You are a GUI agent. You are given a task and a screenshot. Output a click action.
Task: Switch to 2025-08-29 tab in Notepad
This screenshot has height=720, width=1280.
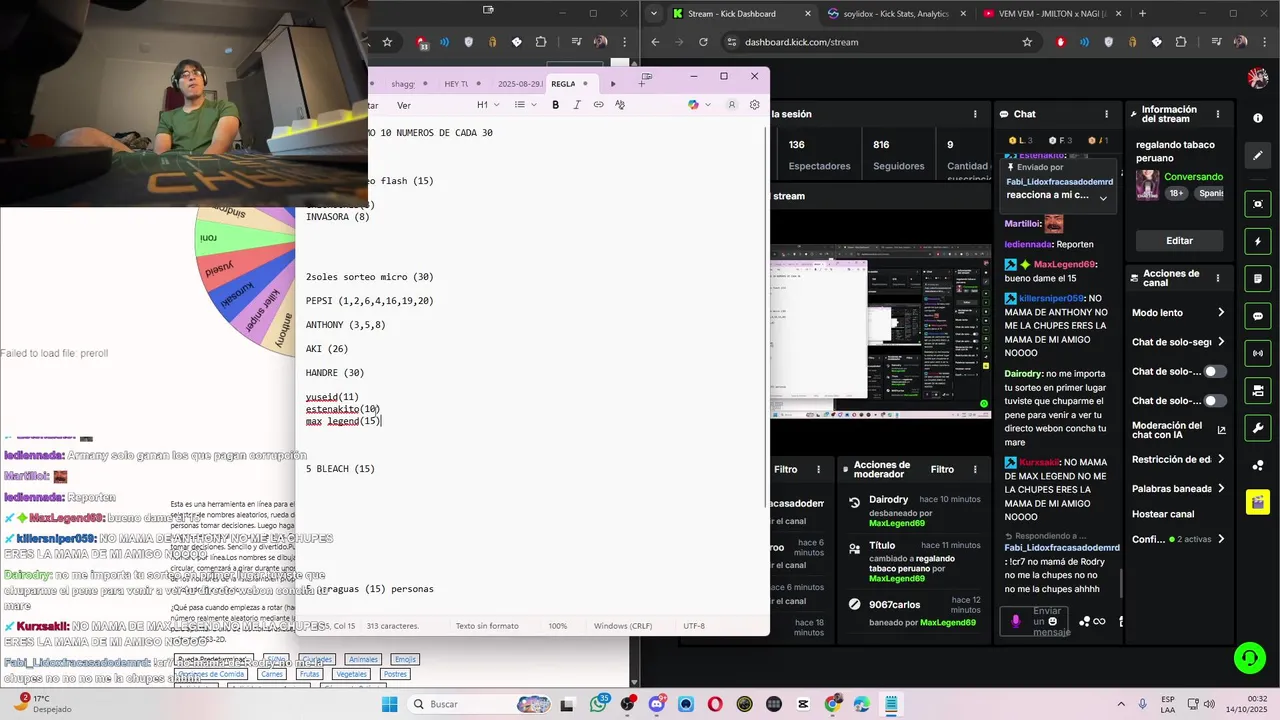click(520, 84)
